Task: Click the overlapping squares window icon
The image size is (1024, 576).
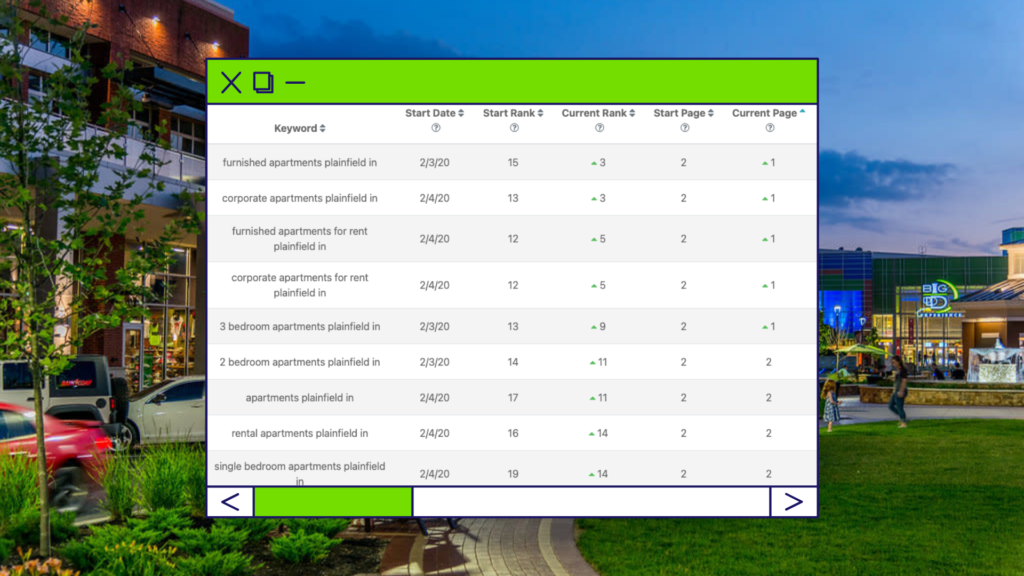Action: (263, 82)
